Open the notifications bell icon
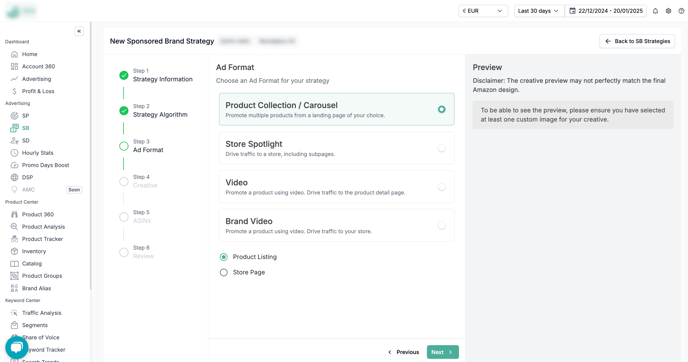688x362 pixels. 656,11
